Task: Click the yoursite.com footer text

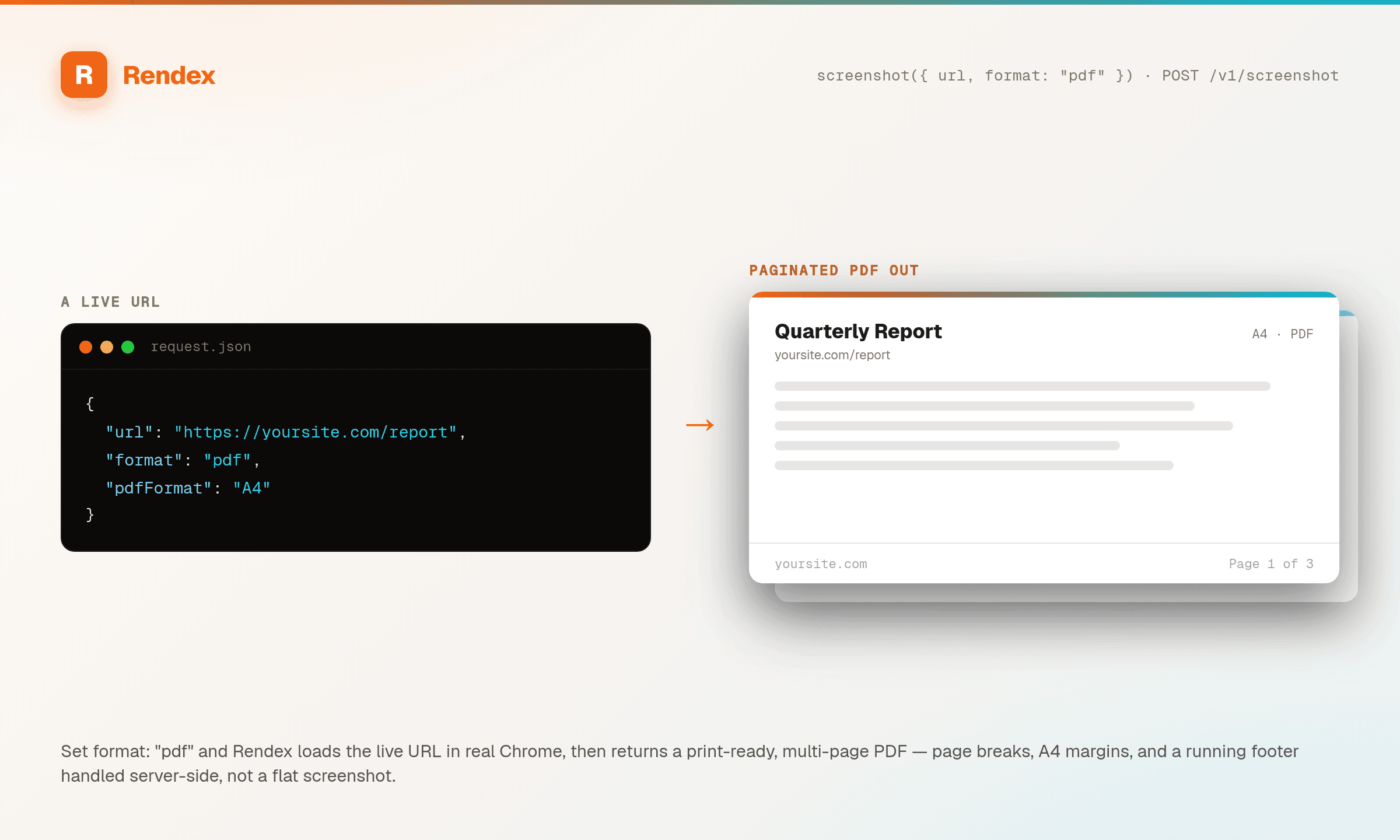Action: [821, 564]
